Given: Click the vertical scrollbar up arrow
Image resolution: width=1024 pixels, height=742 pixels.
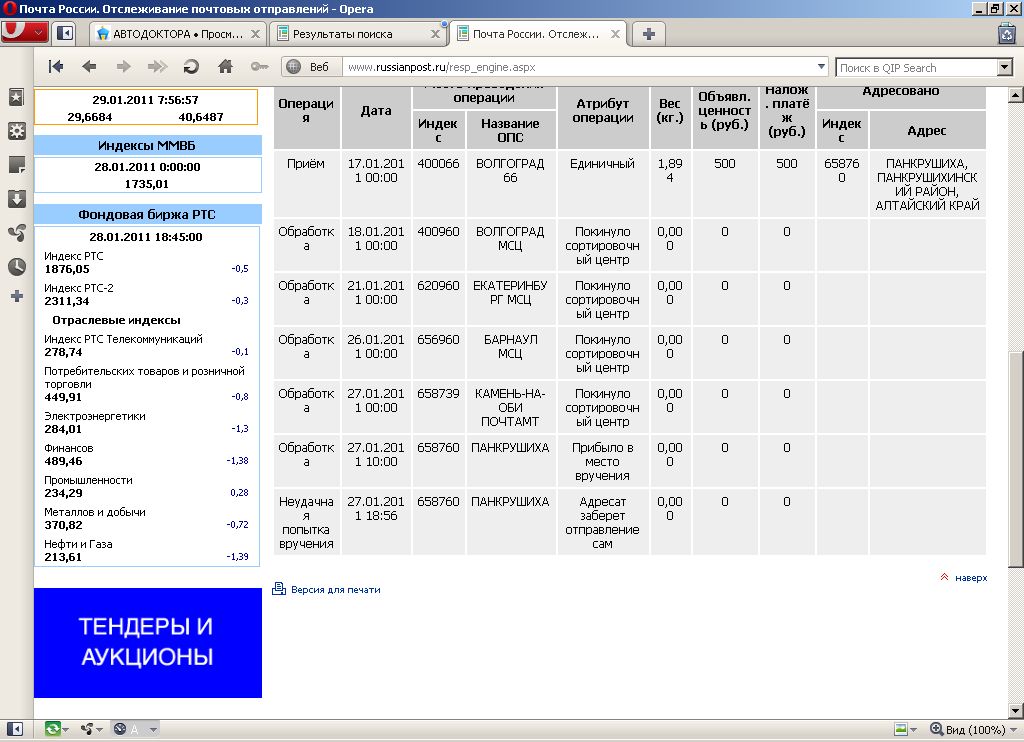Looking at the screenshot, I should pyautogui.click(x=1015, y=96).
